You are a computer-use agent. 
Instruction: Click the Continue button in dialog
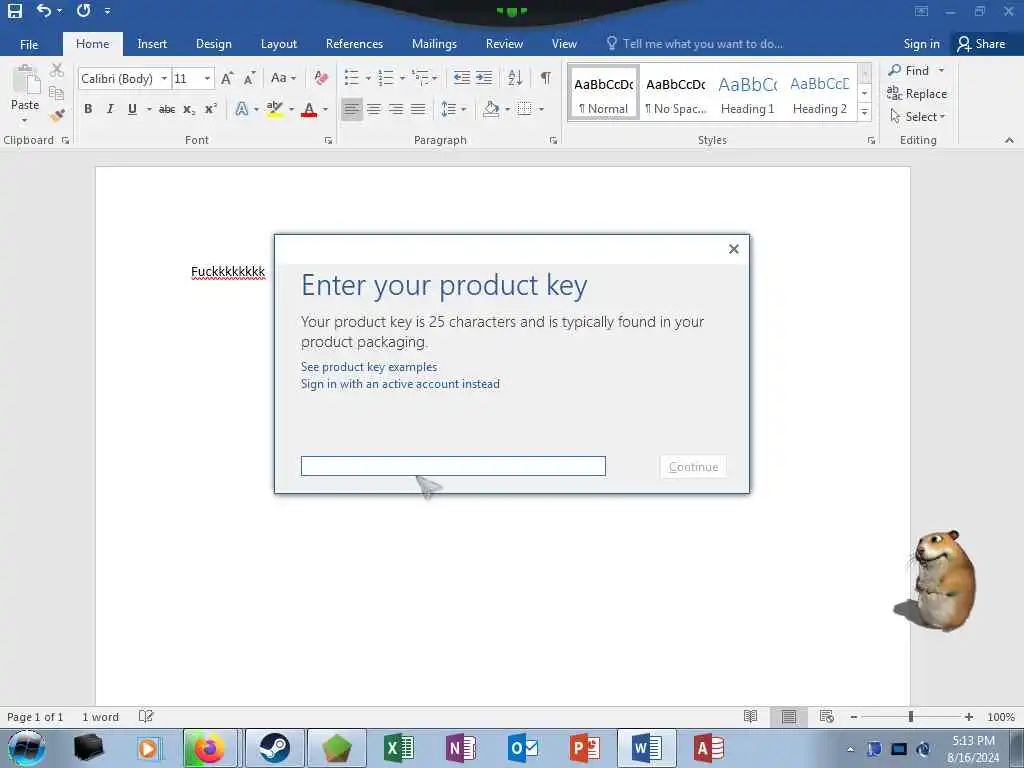[x=693, y=466]
